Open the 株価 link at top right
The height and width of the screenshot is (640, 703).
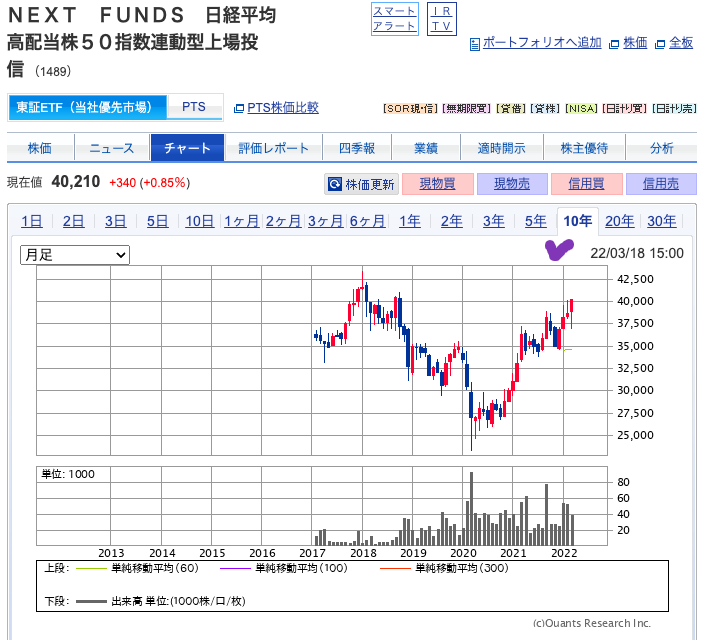click(x=635, y=43)
